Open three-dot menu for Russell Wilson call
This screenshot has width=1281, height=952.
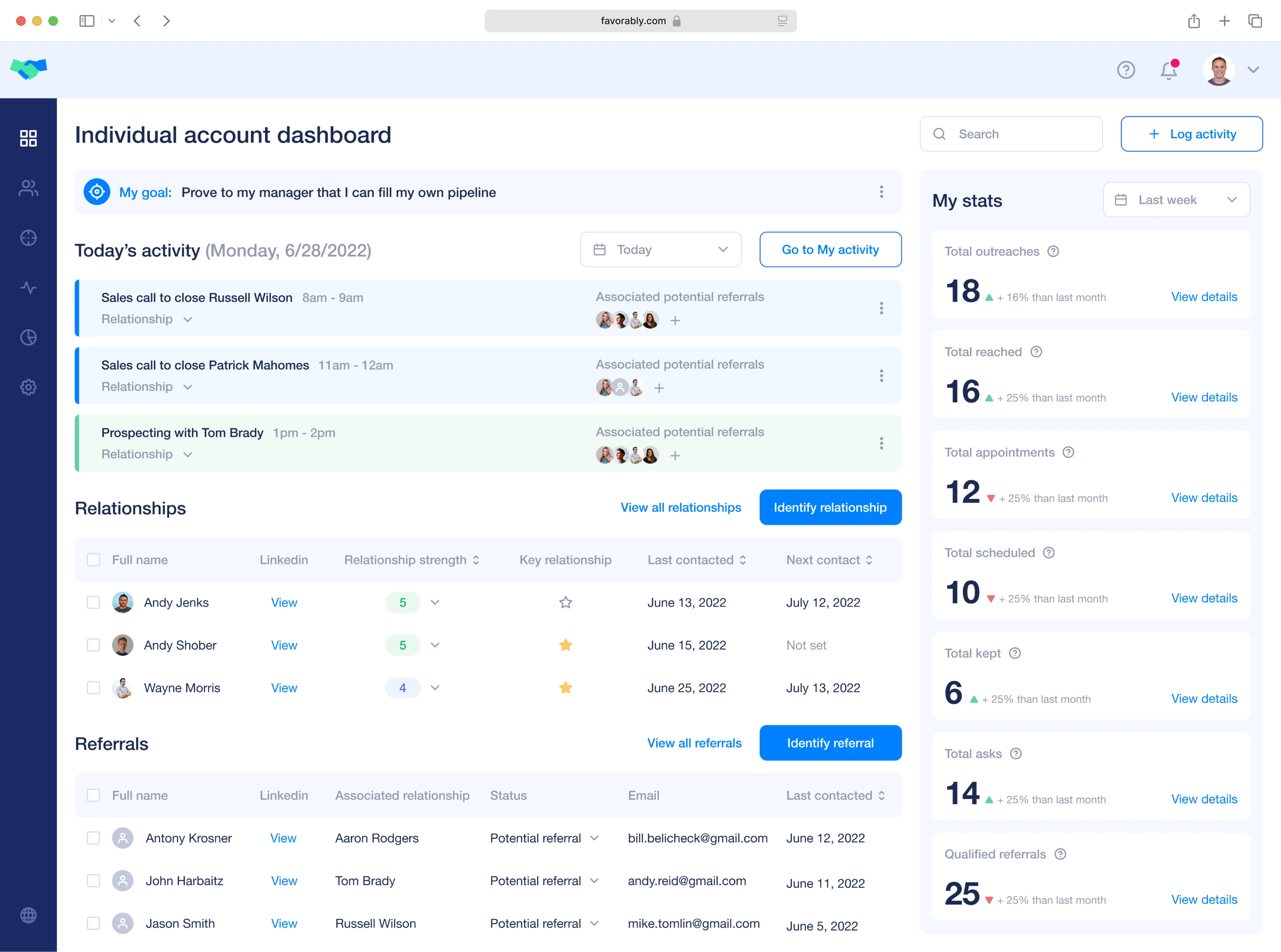click(881, 308)
